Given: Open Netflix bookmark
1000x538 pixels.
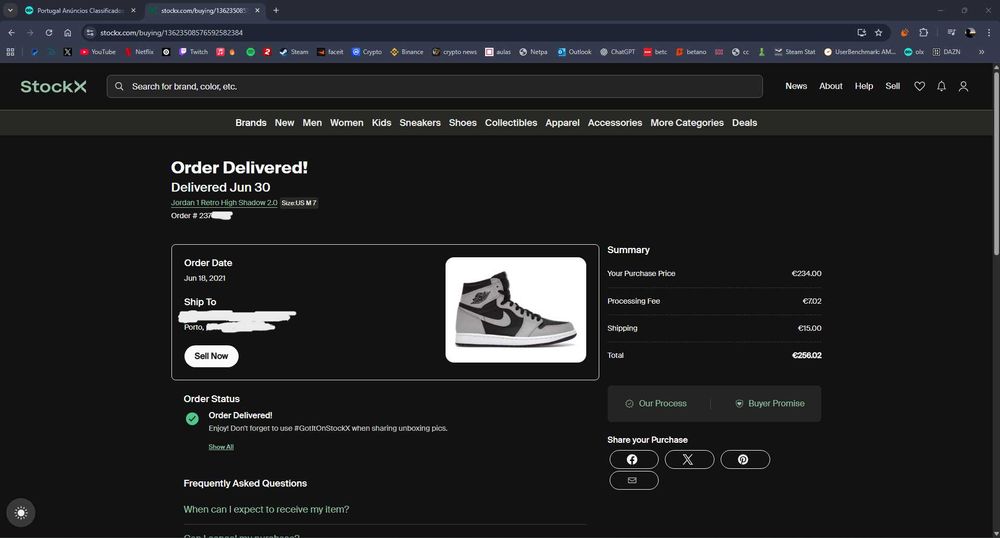Looking at the screenshot, I should 139,52.
